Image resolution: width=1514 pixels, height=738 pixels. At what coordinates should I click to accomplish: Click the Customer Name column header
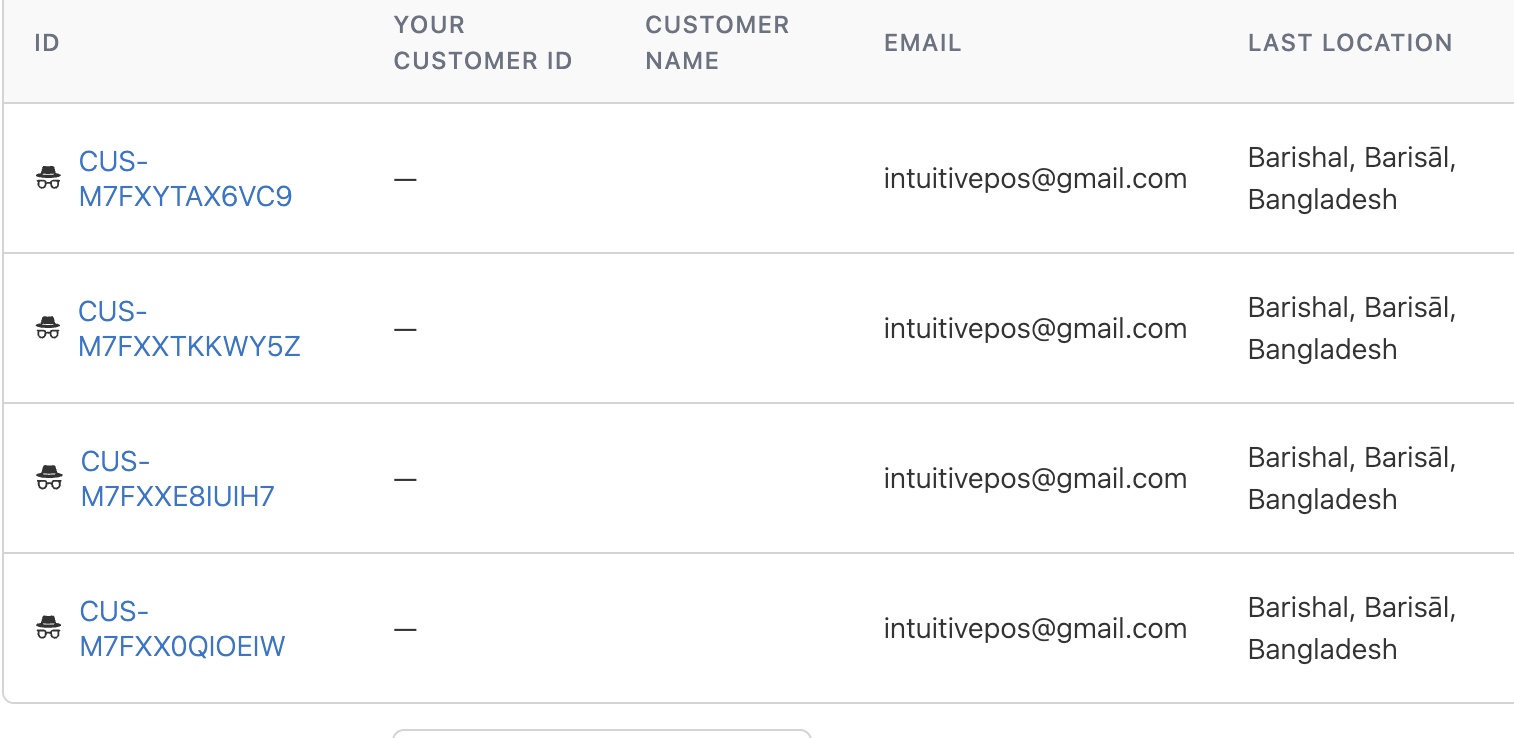[x=717, y=43]
